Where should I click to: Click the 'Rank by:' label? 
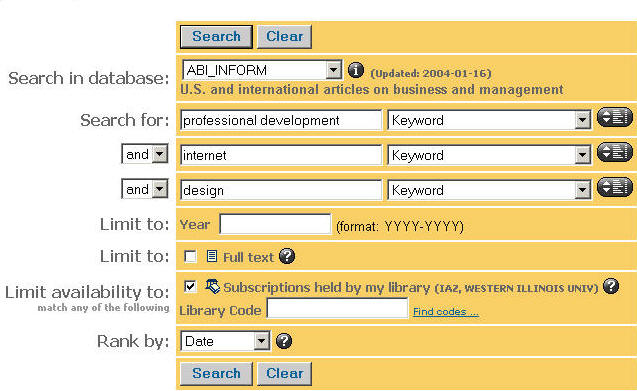pyautogui.click(x=133, y=341)
